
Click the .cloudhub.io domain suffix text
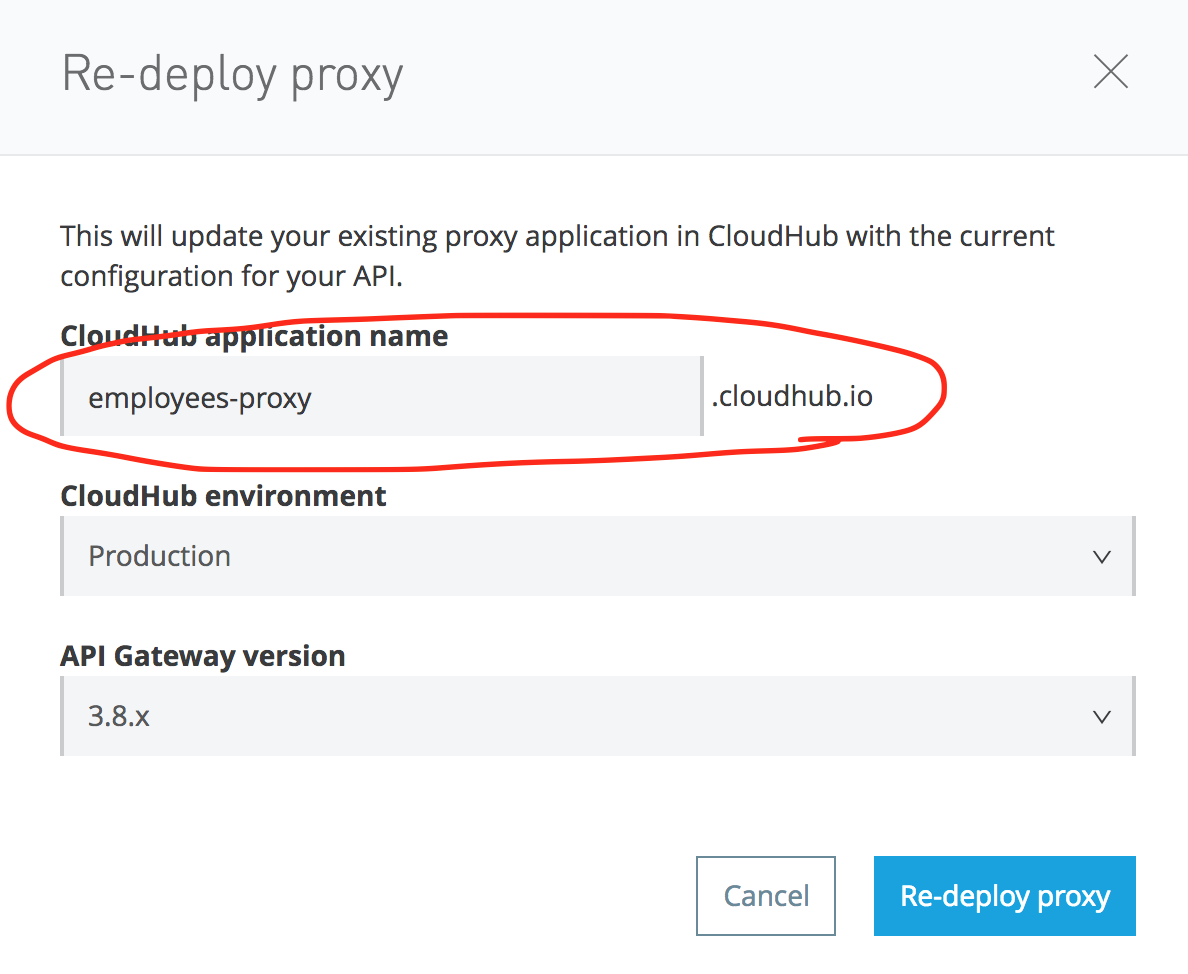click(792, 397)
